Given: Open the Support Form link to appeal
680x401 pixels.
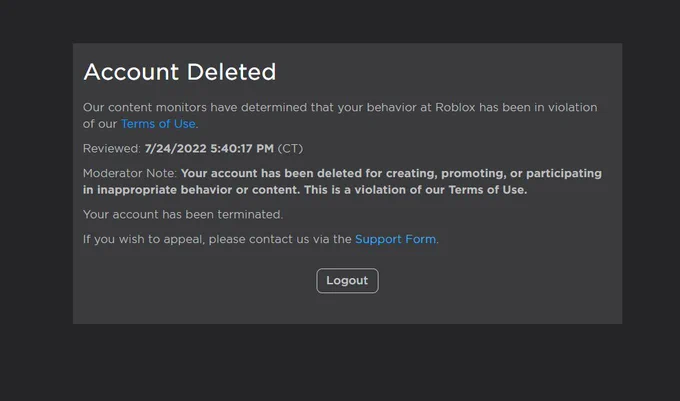Looking at the screenshot, I should click(x=396, y=239).
